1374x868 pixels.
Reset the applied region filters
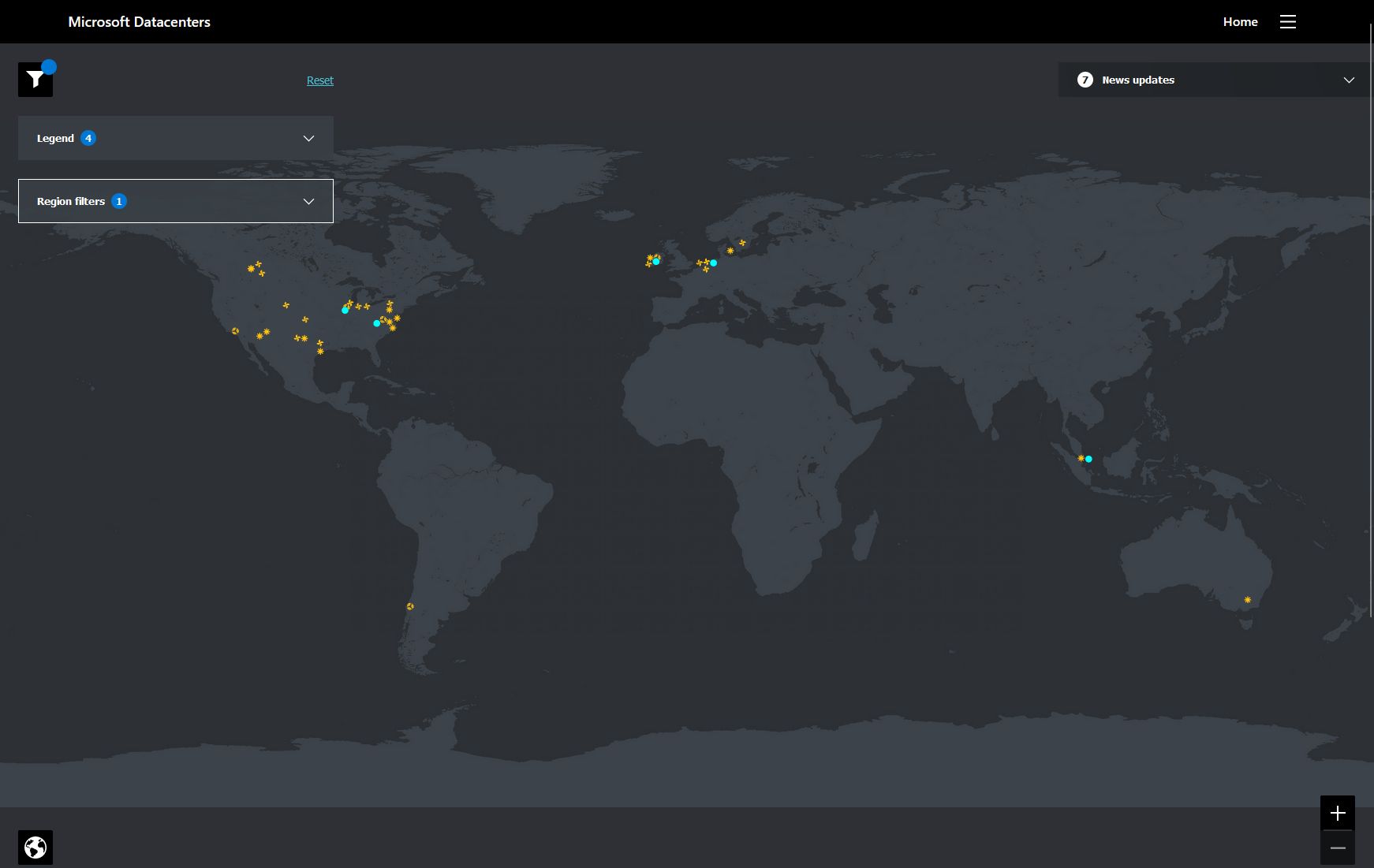coord(319,80)
